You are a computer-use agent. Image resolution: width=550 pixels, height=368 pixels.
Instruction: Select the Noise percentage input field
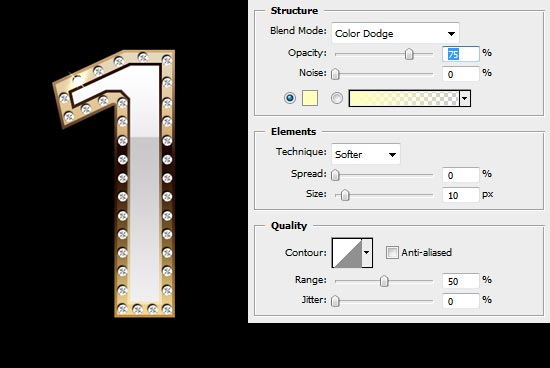[x=461, y=74]
